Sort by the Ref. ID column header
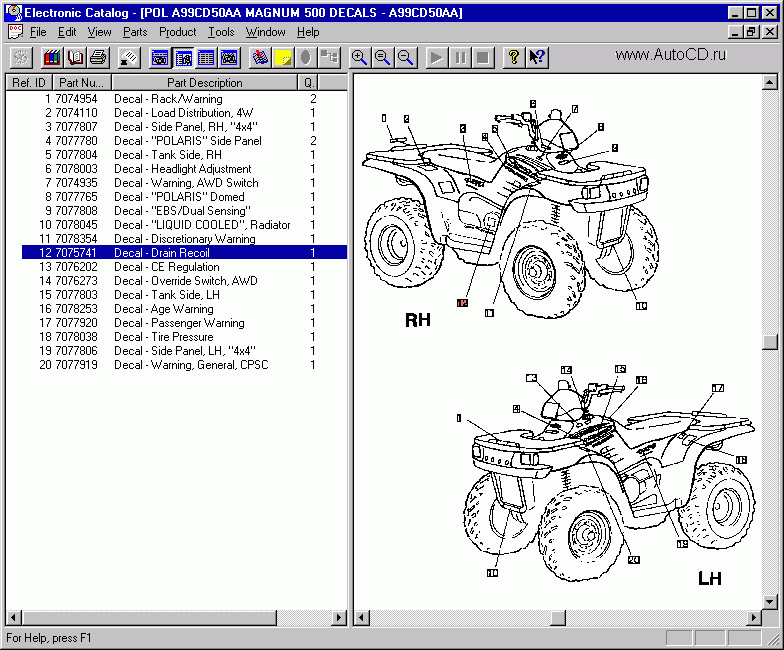This screenshot has width=784, height=650. [29, 82]
